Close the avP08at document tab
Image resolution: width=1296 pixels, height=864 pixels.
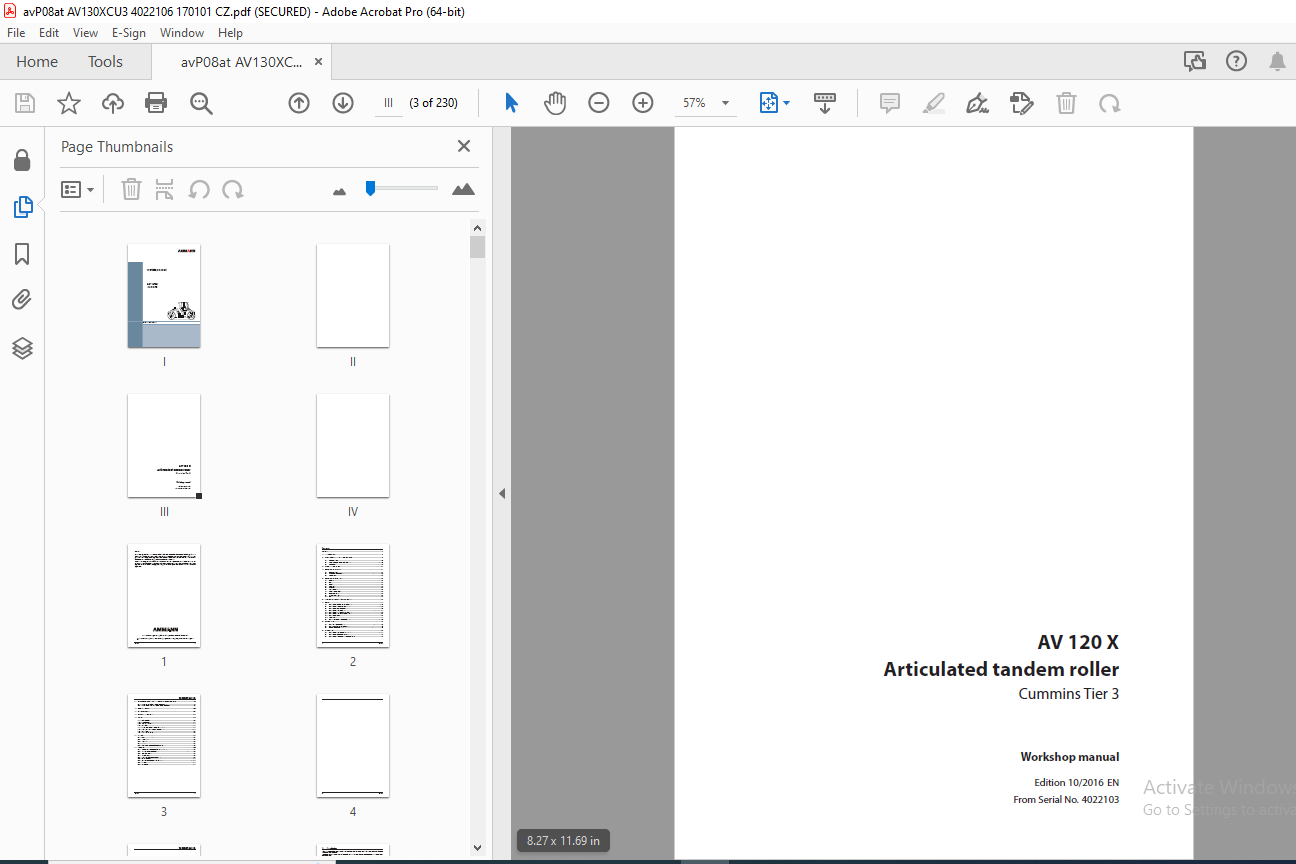(318, 62)
